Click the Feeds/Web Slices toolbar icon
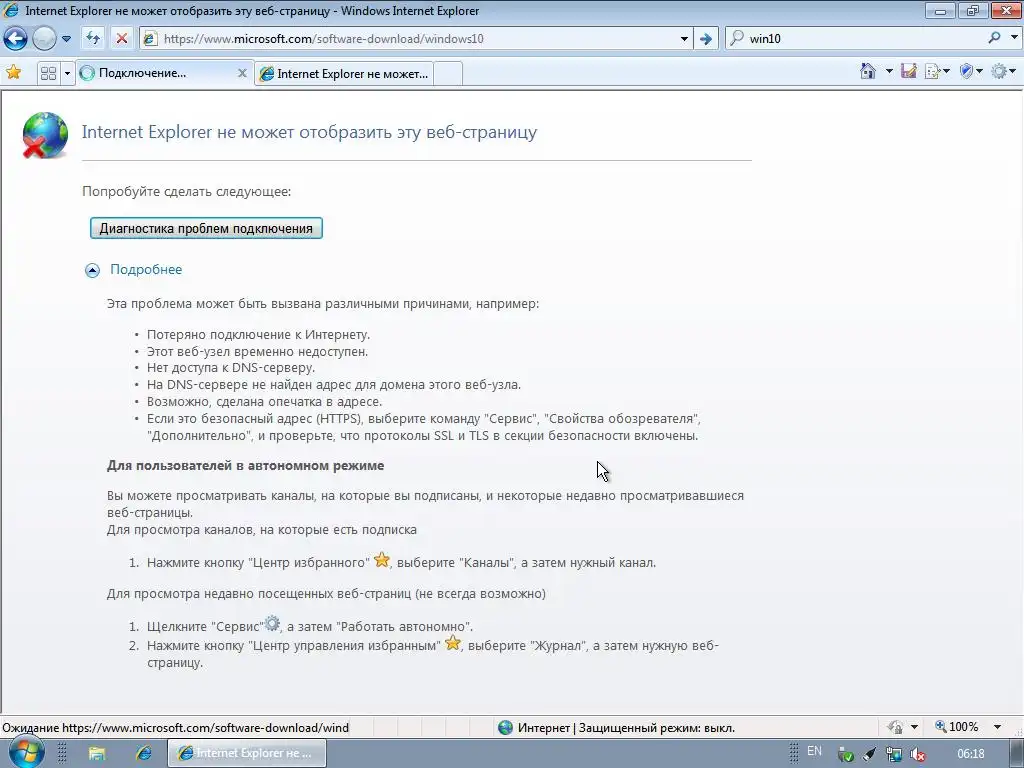Image resolution: width=1024 pixels, height=768 pixels. tap(908, 71)
